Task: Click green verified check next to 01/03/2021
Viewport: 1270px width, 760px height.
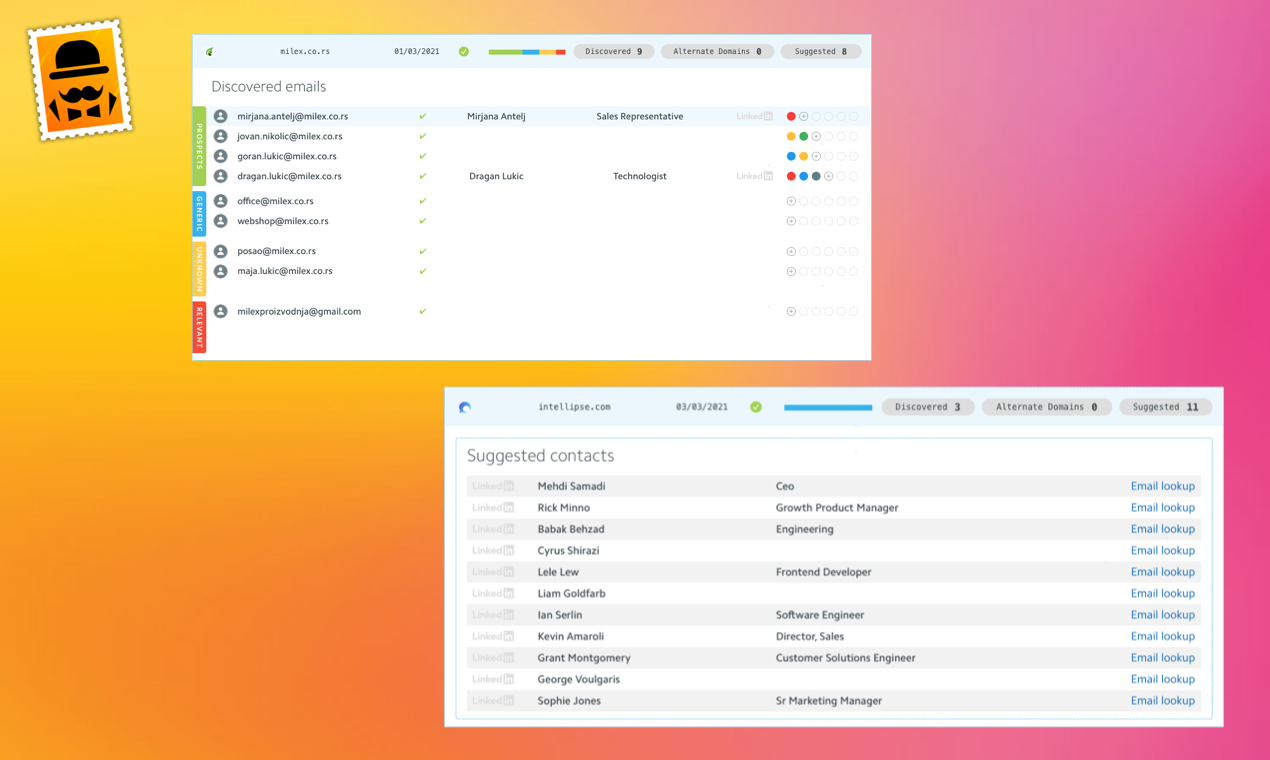Action: point(464,51)
